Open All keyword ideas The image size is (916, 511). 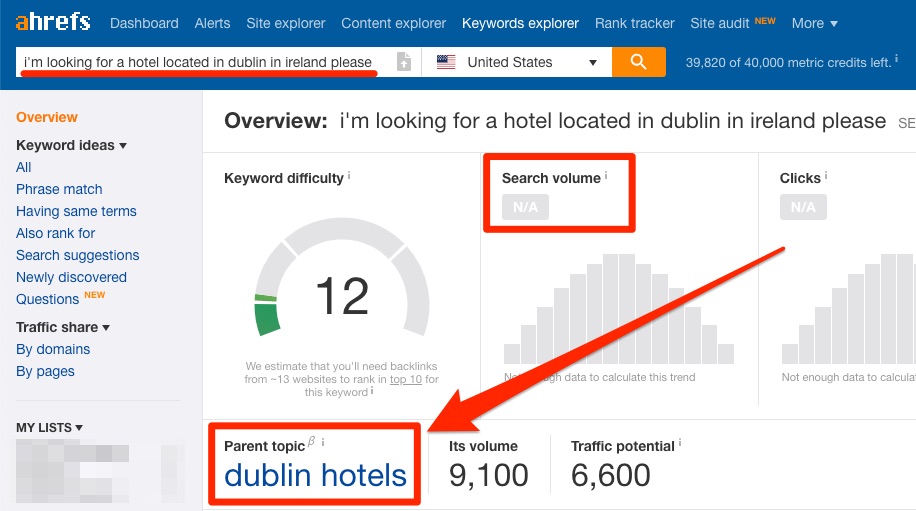coord(23,167)
